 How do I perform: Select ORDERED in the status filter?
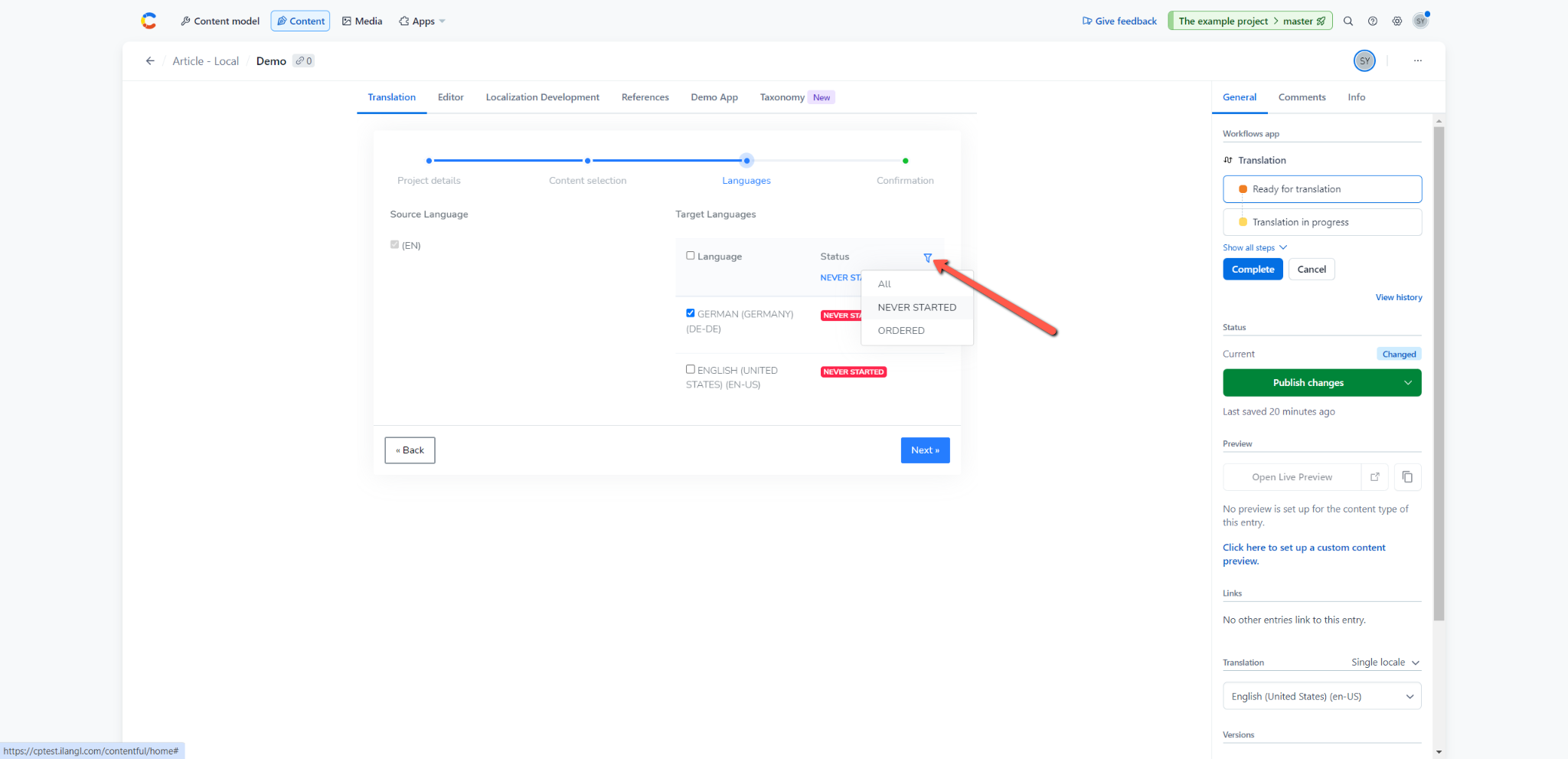tap(917, 331)
